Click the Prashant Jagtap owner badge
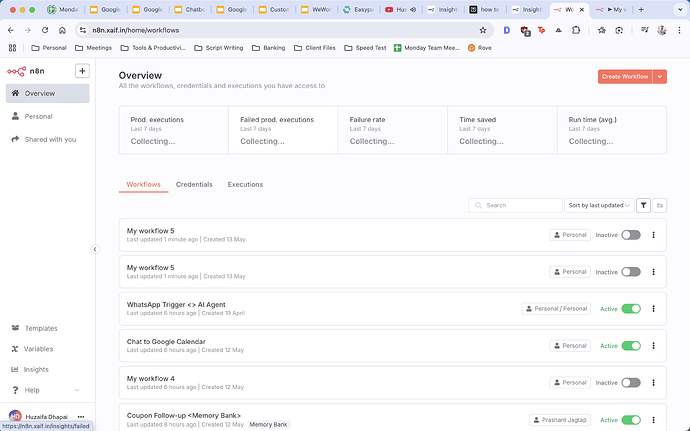Viewport: 690px width, 431px height. pos(560,420)
